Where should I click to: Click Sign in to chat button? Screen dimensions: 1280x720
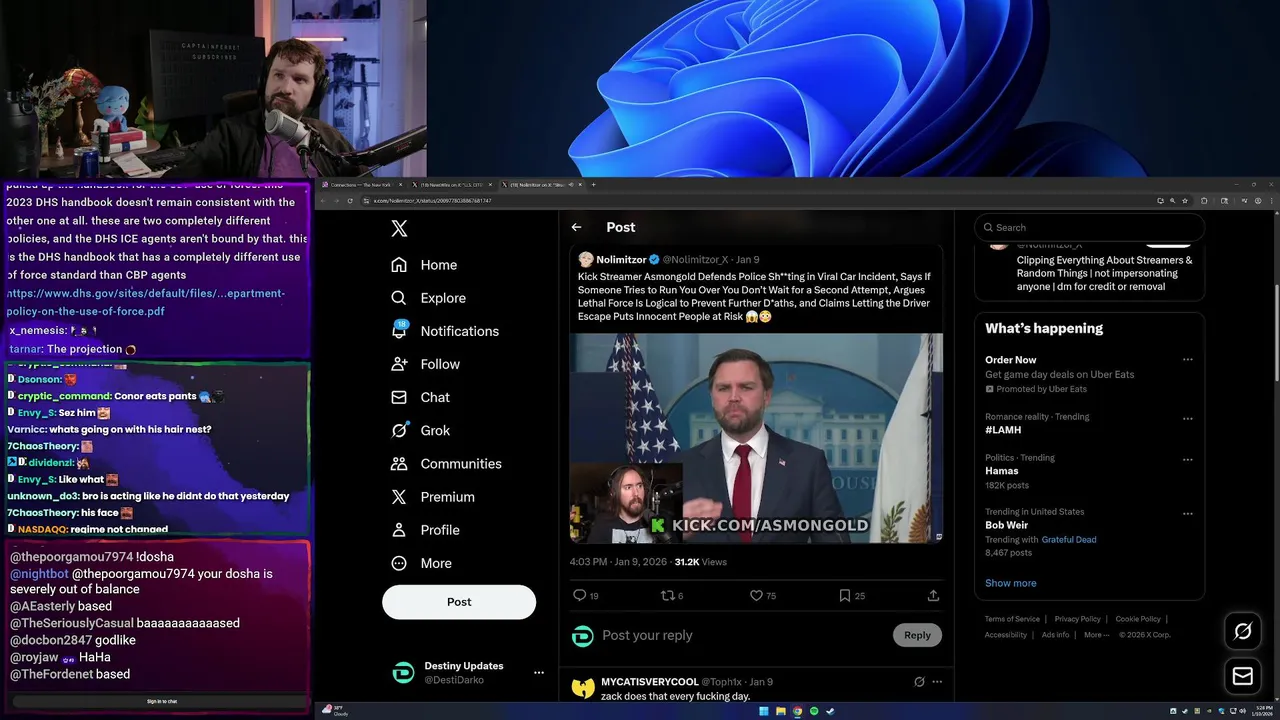point(162,702)
